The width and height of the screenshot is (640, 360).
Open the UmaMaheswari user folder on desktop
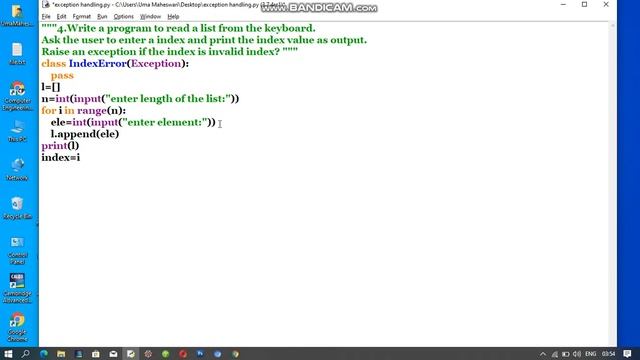(17, 15)
